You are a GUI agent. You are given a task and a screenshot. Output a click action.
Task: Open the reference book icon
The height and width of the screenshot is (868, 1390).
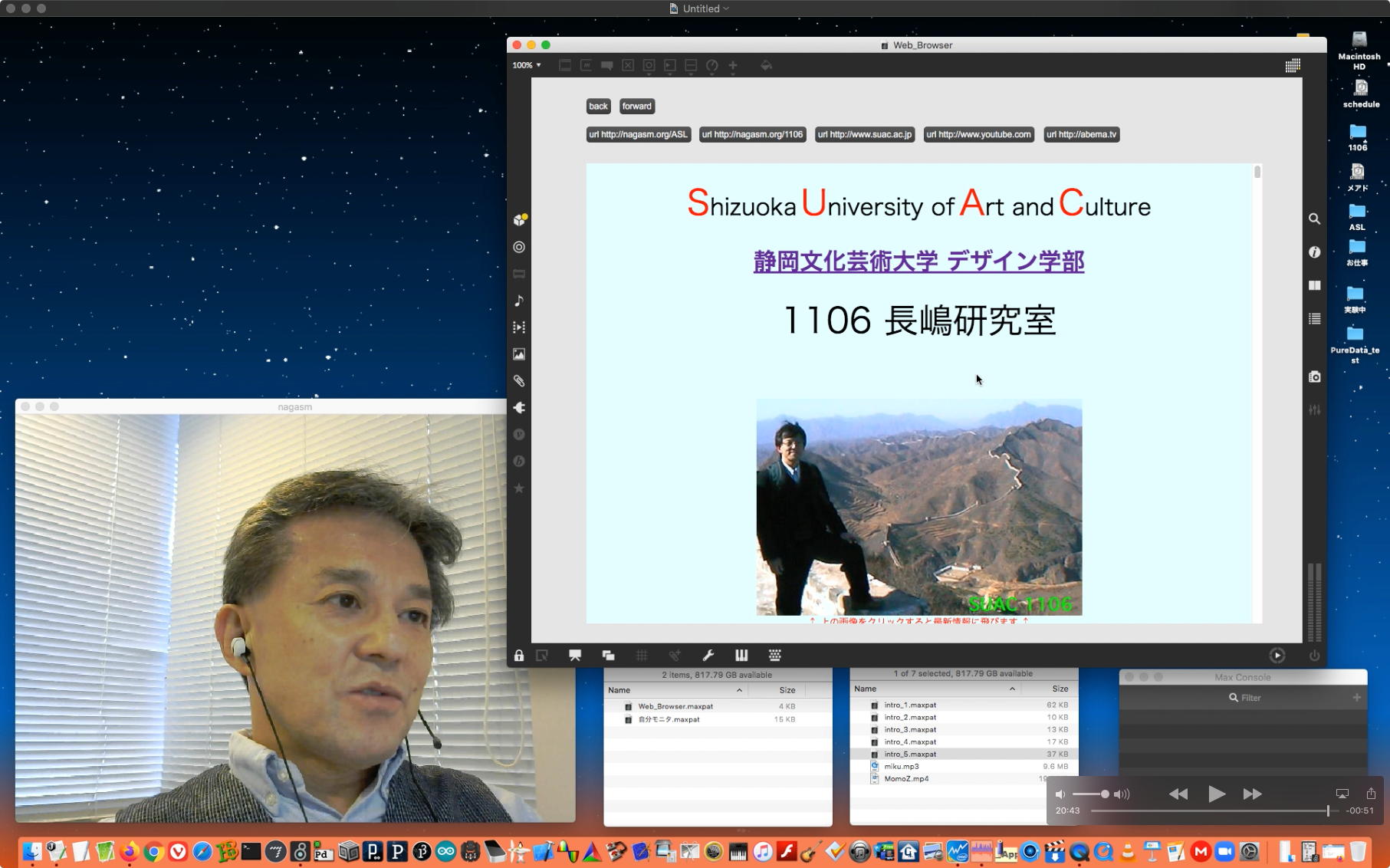(x=1315, y=285)
